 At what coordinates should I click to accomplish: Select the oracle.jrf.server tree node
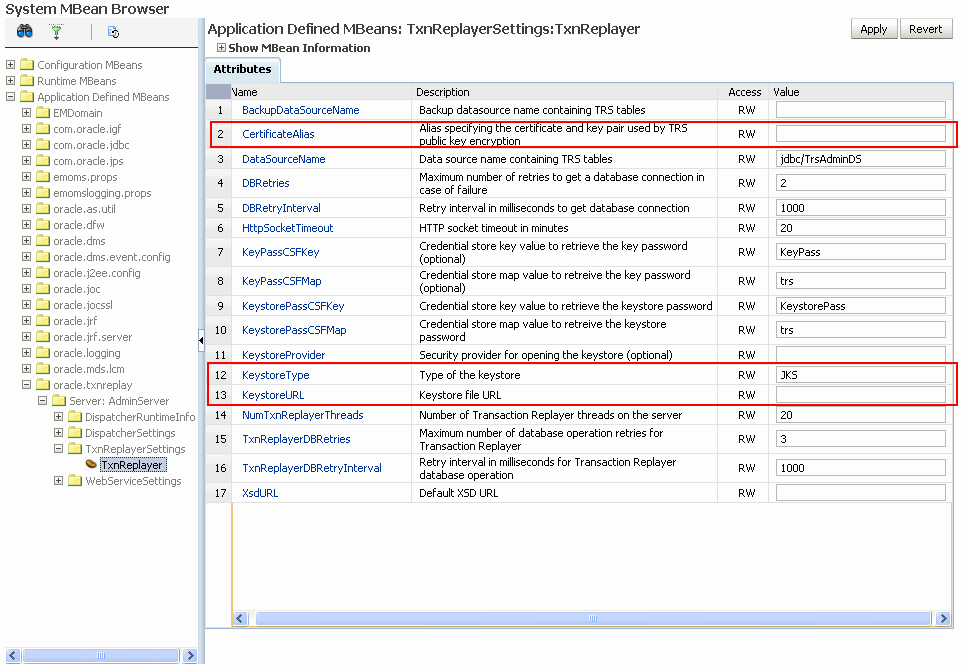[92, 336]
